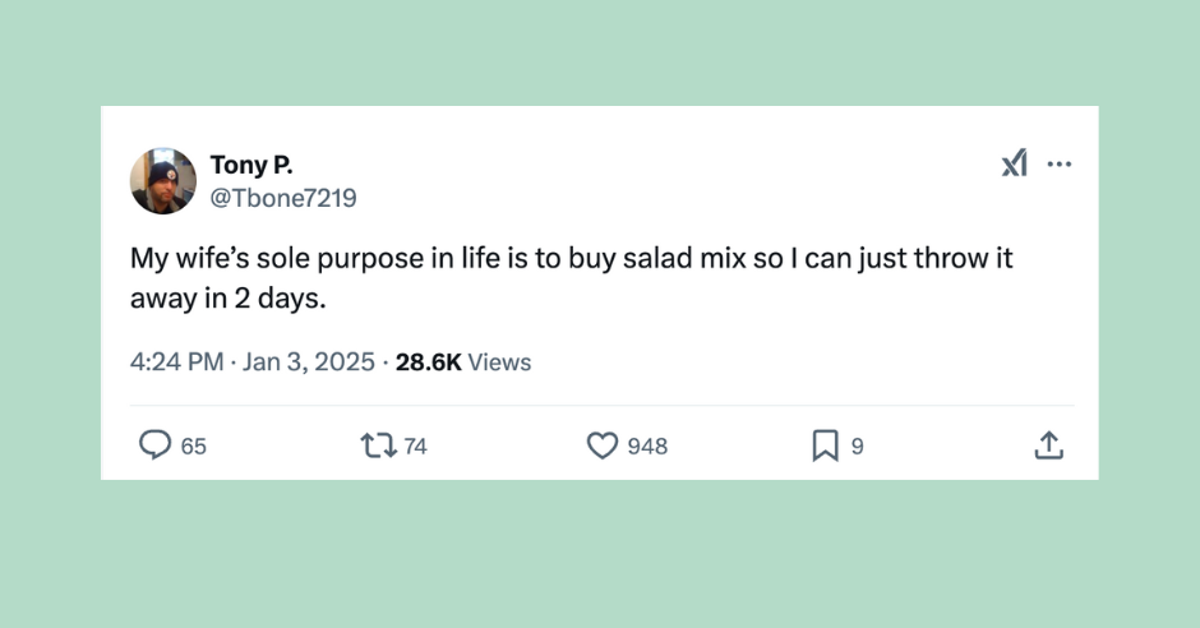Image resolution: width=1200 pixels, height=628 pixels.
Task: Click the Jan 3, 2025 date
Action: [x=308, y=362]
